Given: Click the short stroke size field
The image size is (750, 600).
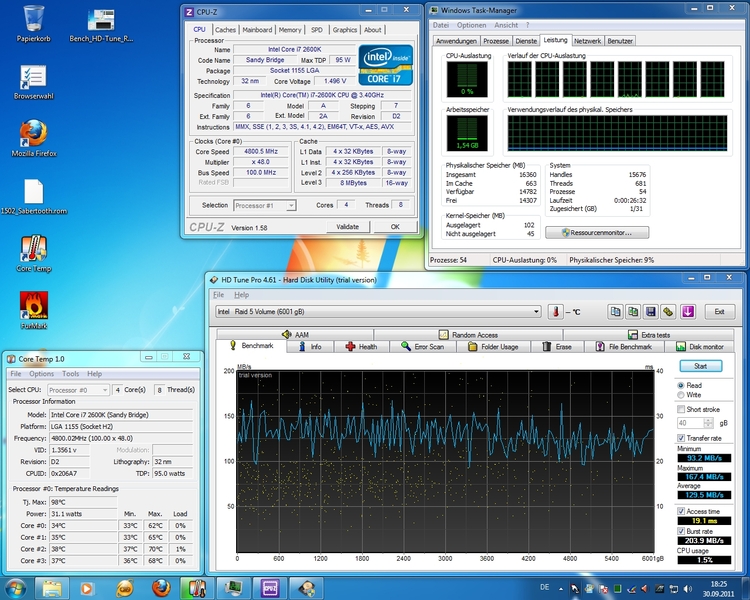Looking at the screenshot, I should coord(690,423).
